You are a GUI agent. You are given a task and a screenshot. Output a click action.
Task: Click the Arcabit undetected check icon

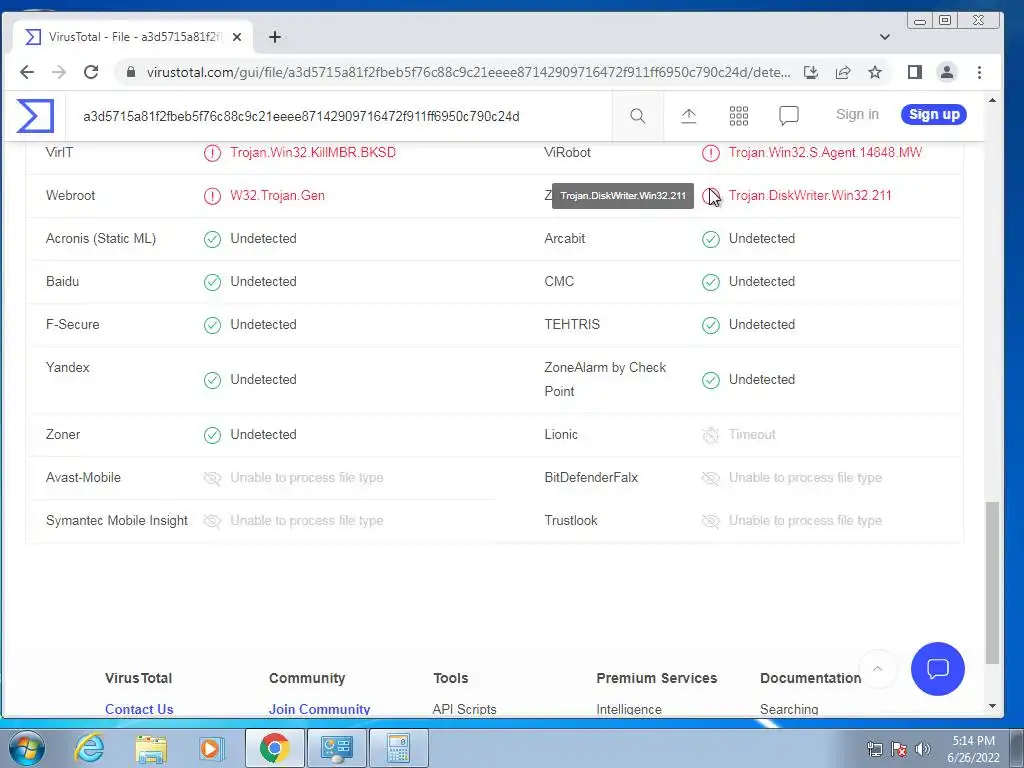pos(711,239)
